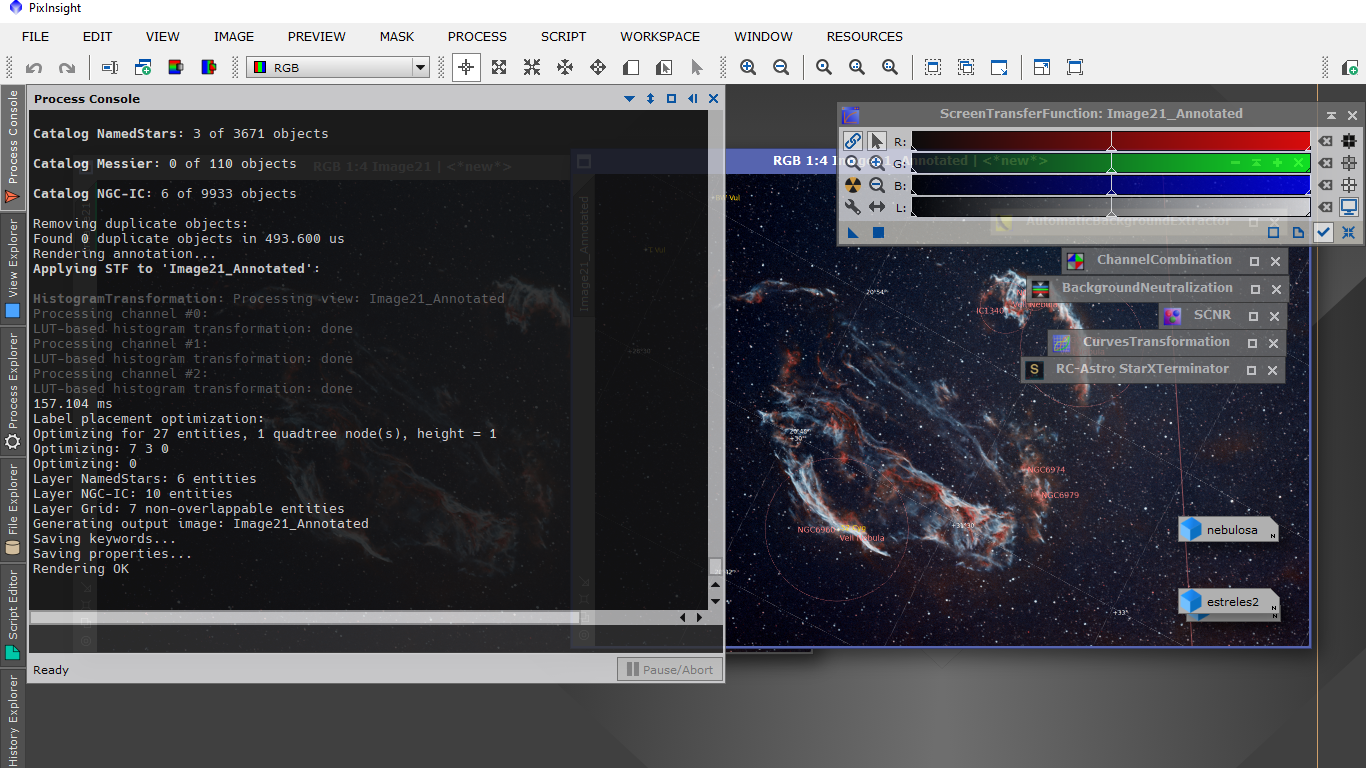Click the edit preview page-with-cursor icon
Screen dimensions: 1366x768
tap(664, 68)
